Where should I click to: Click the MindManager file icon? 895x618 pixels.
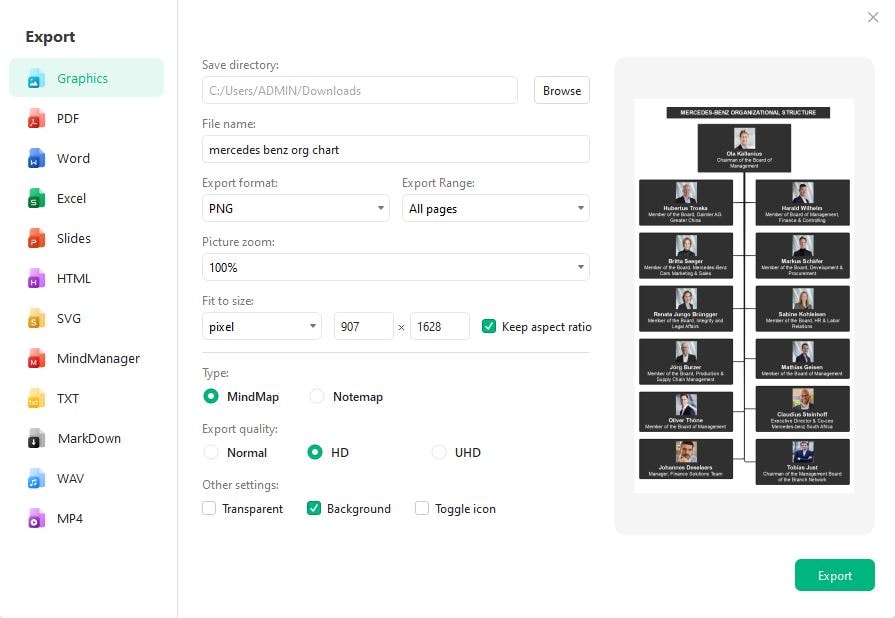point(36,358)
